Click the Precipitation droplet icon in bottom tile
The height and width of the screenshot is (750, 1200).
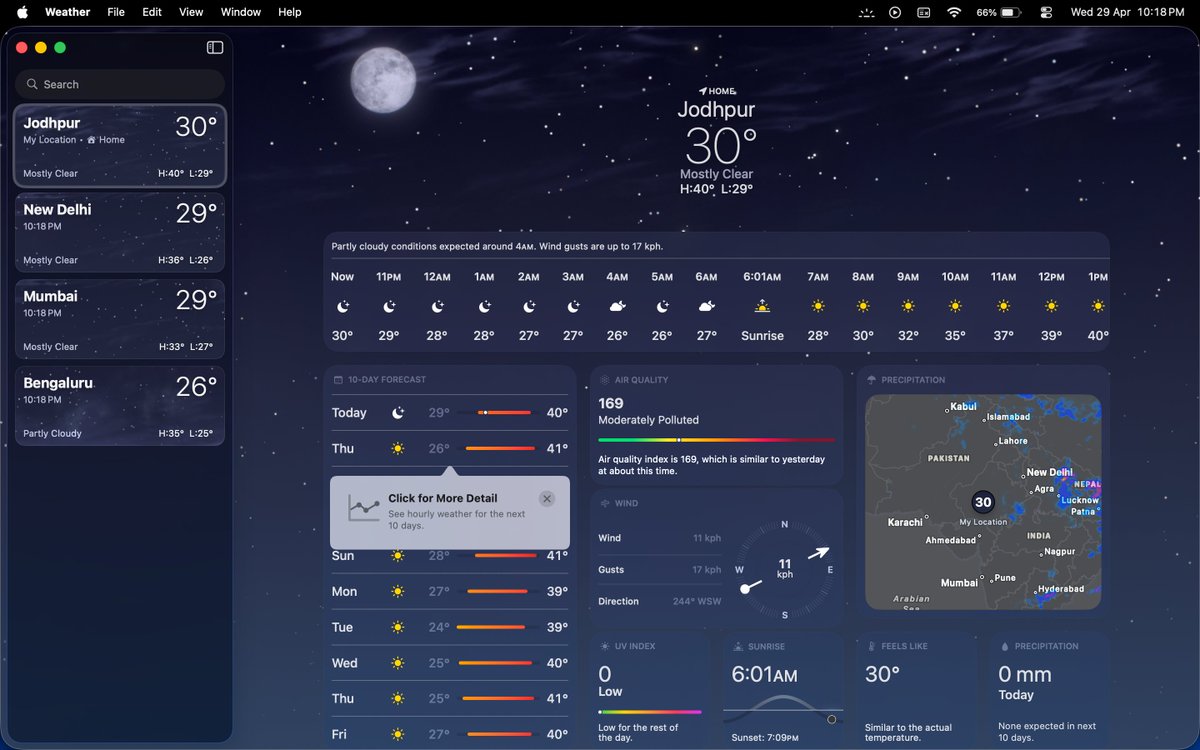click(x=1005, y=646)
